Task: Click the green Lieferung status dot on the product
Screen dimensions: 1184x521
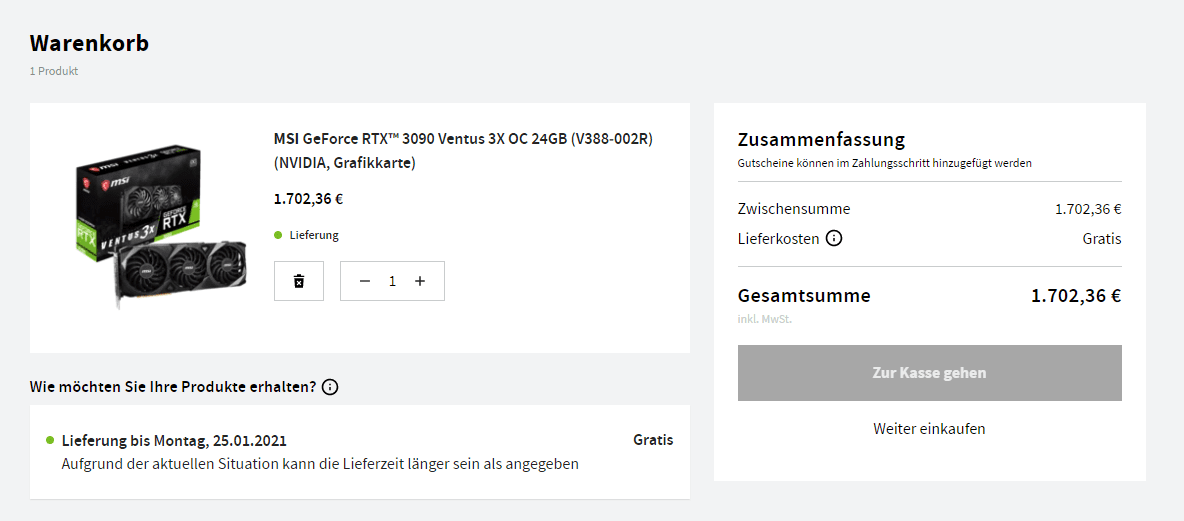Action: 278,235
